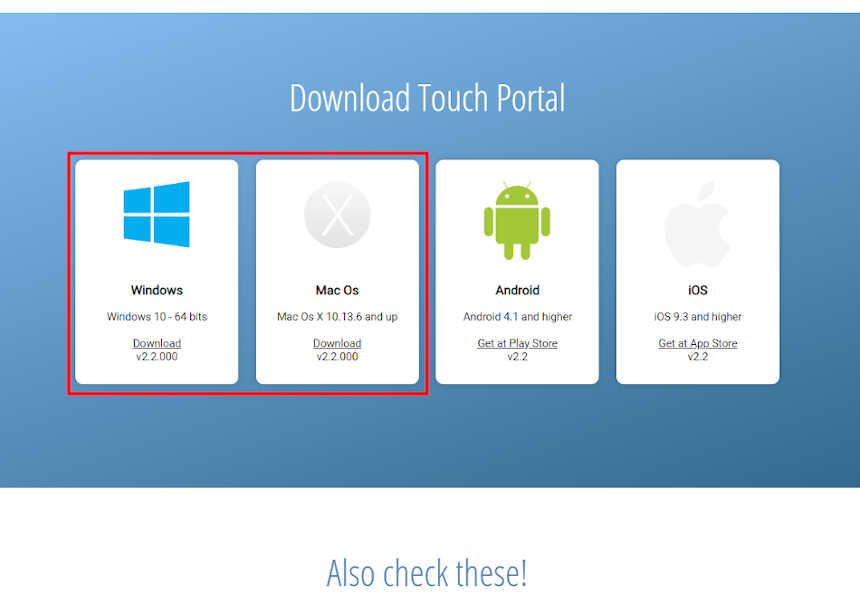Open the Windows Download link
Image resolution: width=860 pixels, height=604 pixels.
(x=157, y=343)
